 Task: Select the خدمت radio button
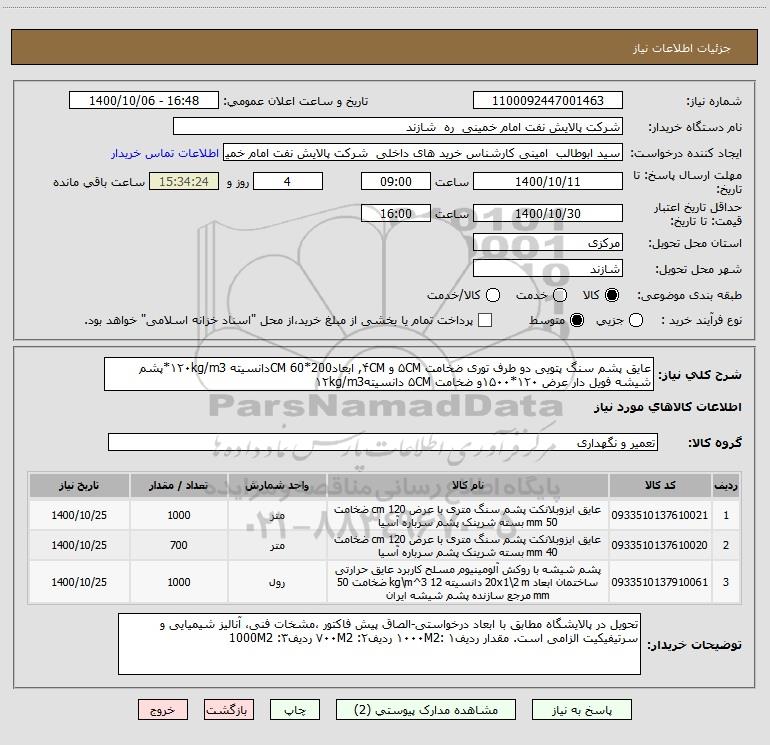click(x=560, y=295)
